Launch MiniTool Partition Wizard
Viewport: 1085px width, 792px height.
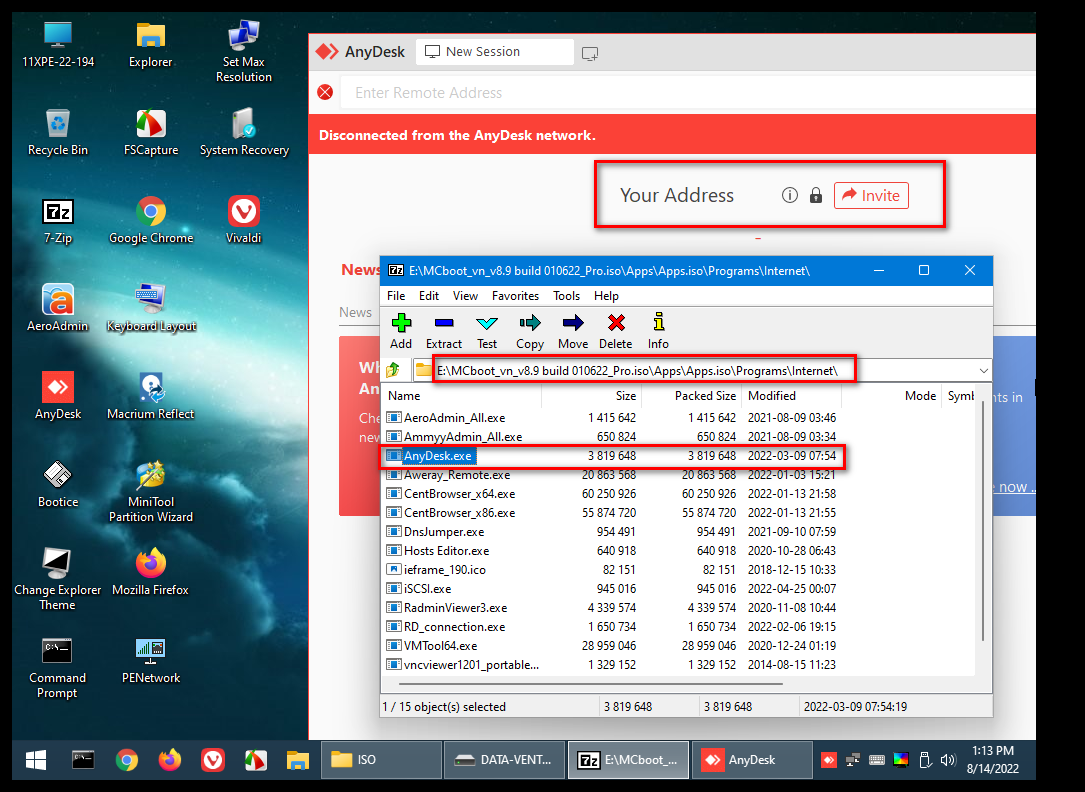[x=151, y=491]
